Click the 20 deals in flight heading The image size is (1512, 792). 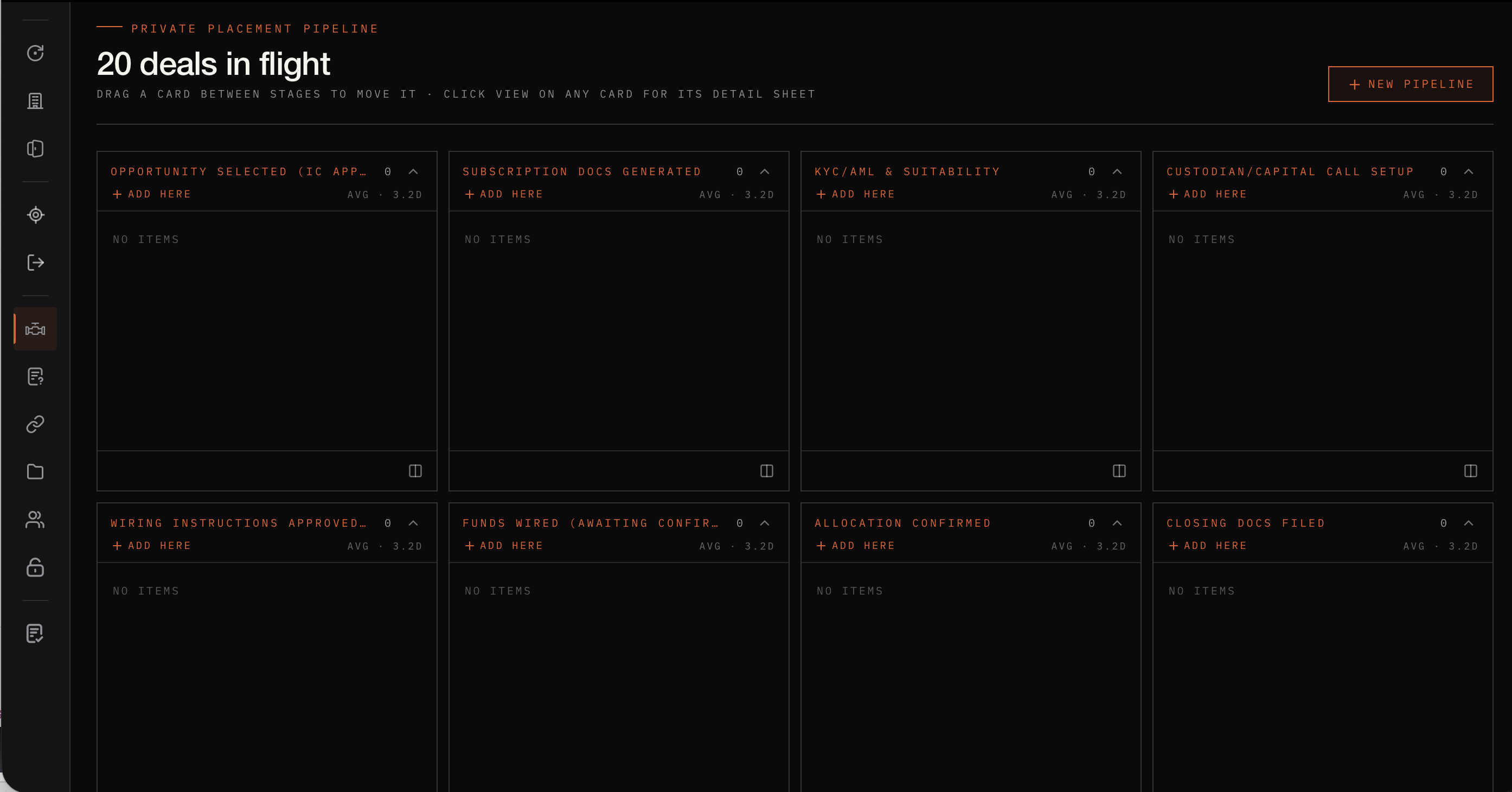[214, 63]
